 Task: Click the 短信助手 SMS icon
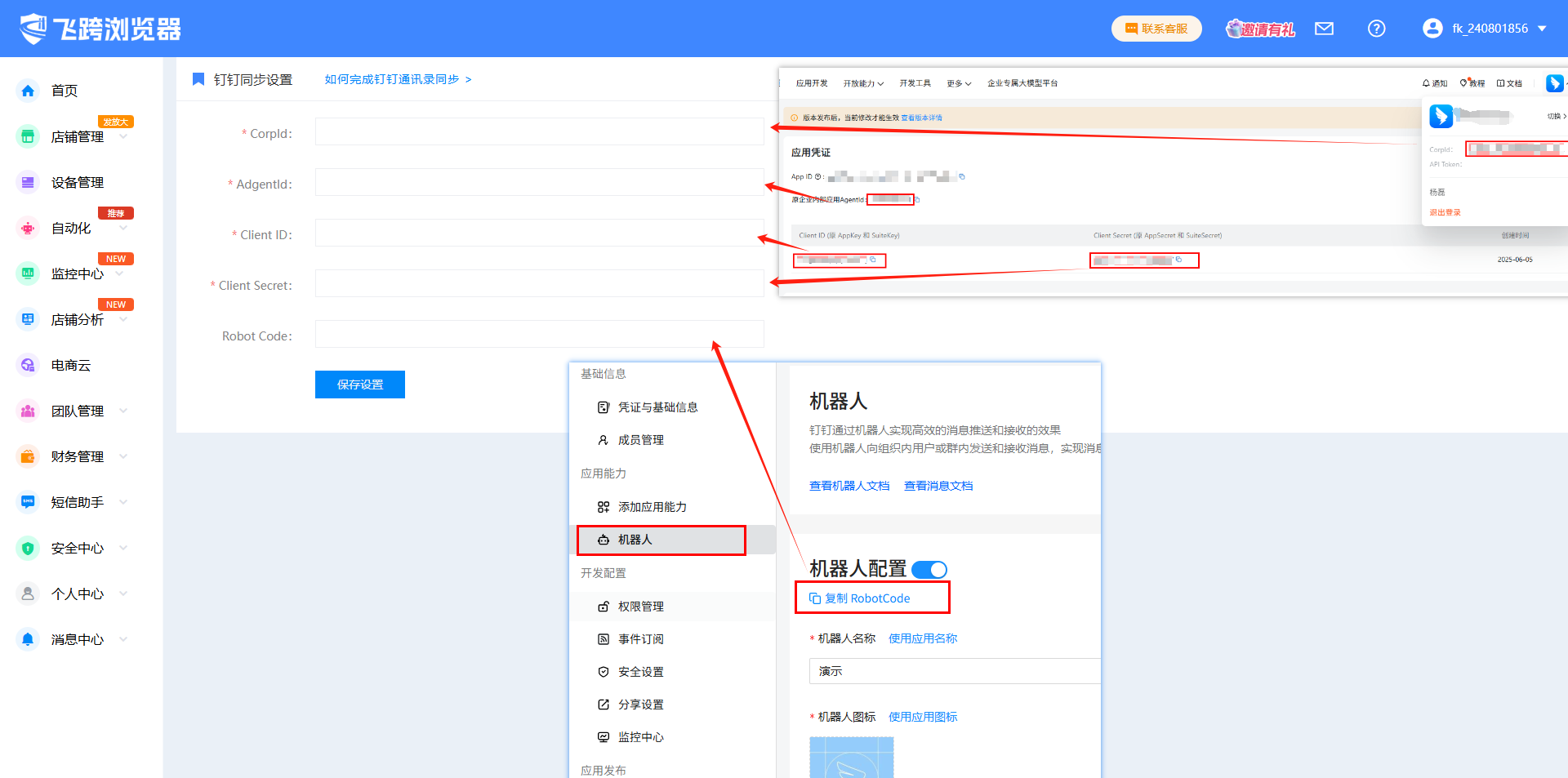pos(28,502)
